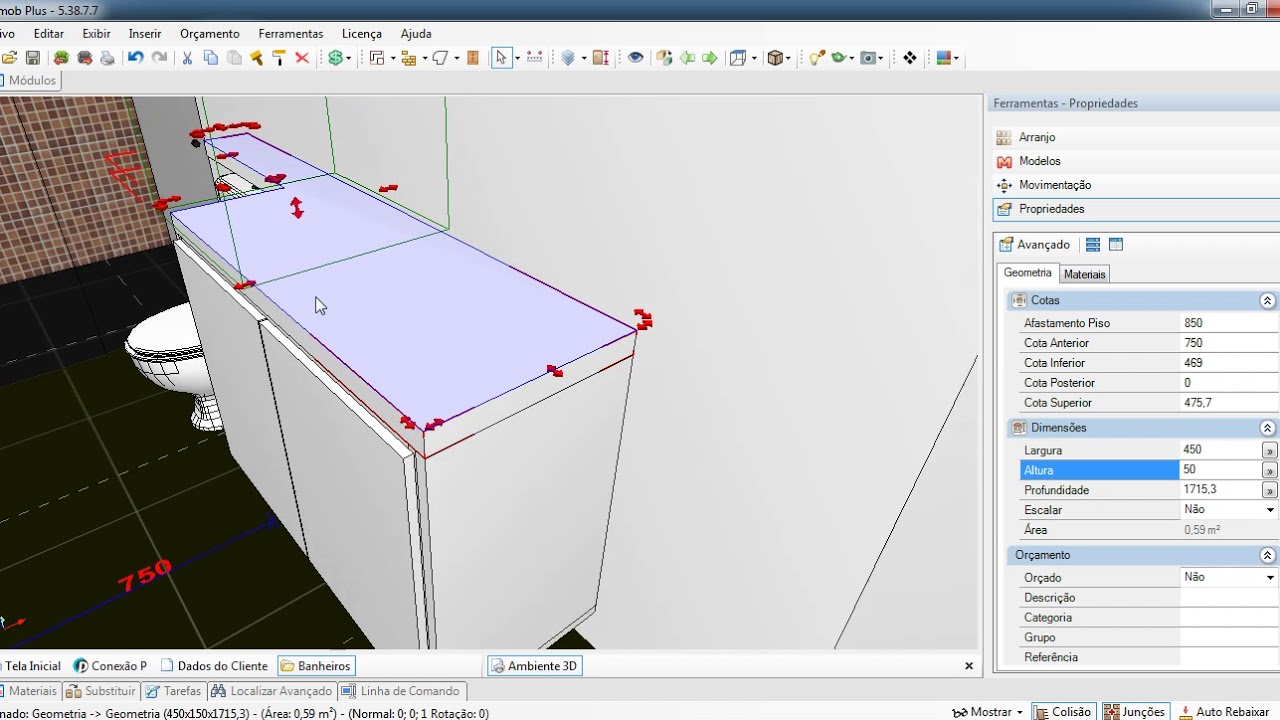This screenshot has width=1280, height=720.
Task: Click the ruler measurement icon
Action: (x=534, y=58)
